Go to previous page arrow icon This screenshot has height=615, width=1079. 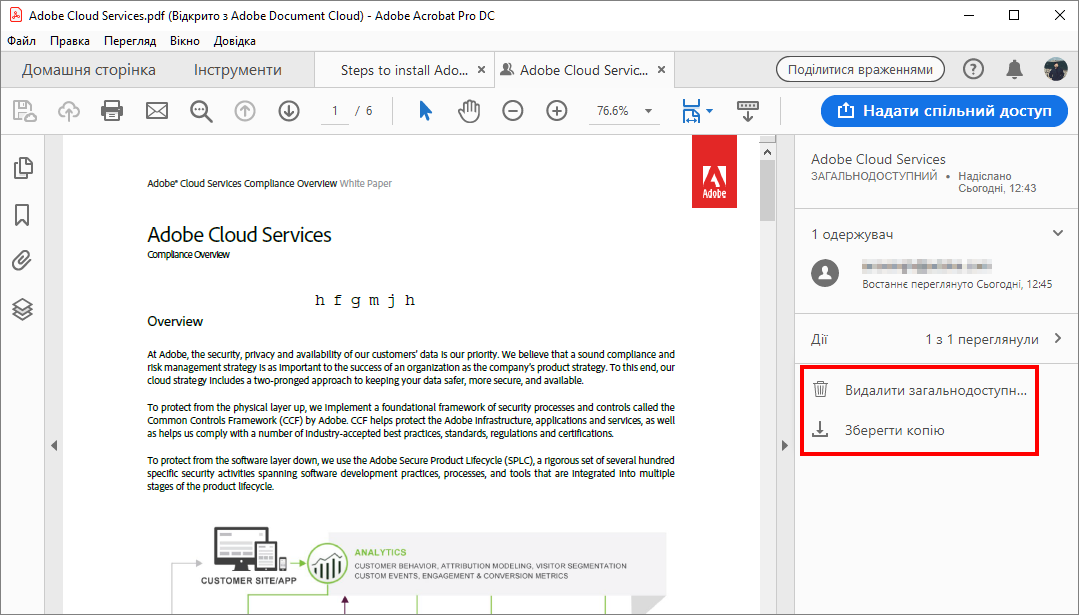click(x=245, y=111)
